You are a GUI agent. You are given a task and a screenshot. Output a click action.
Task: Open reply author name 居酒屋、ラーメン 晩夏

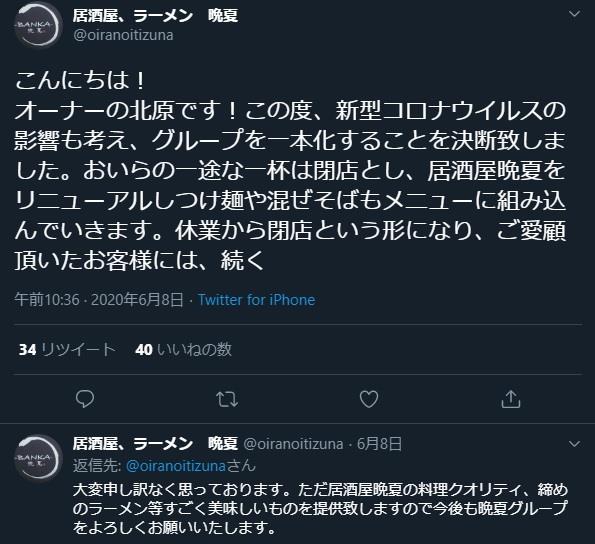click(155, 443)
